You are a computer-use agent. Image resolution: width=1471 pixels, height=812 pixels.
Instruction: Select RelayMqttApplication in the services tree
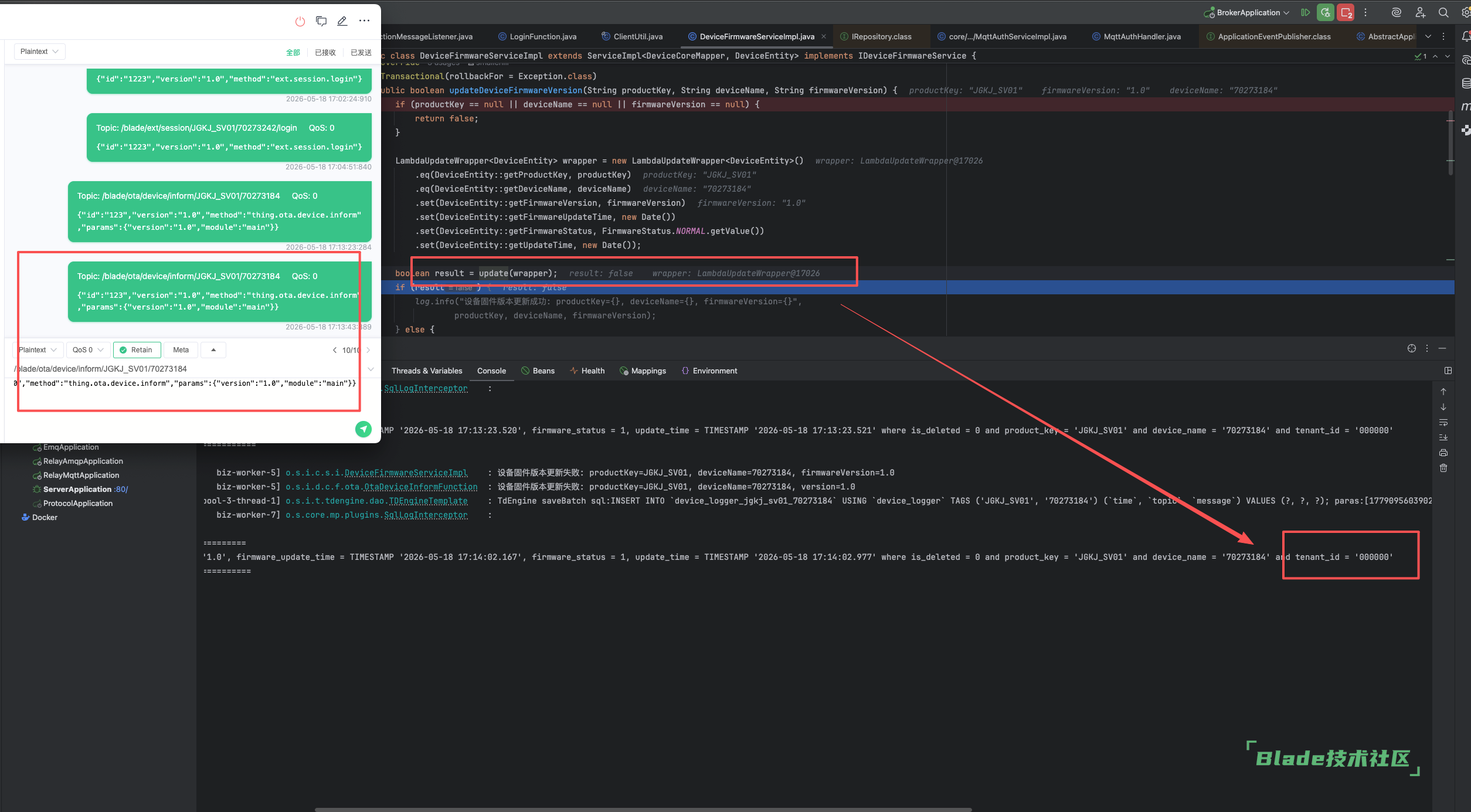[x=76, y=475]
